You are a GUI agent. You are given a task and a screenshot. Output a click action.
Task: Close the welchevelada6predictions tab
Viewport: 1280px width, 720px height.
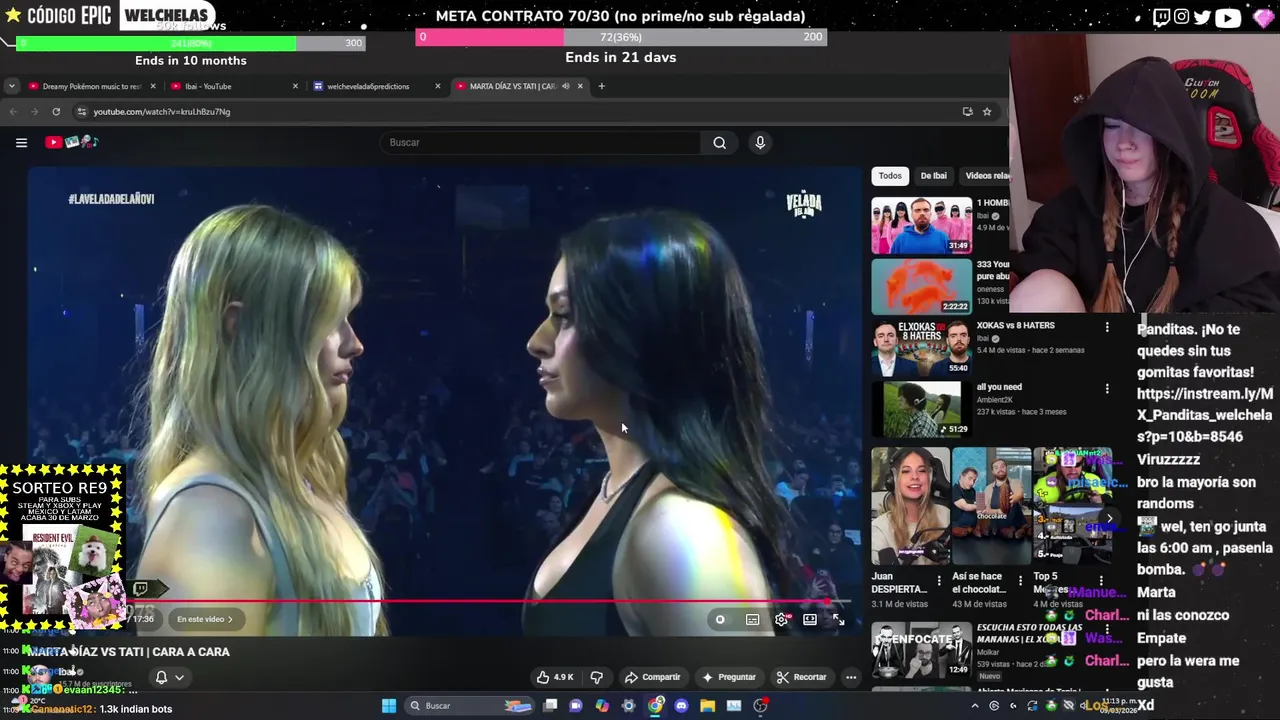(437, 86)
